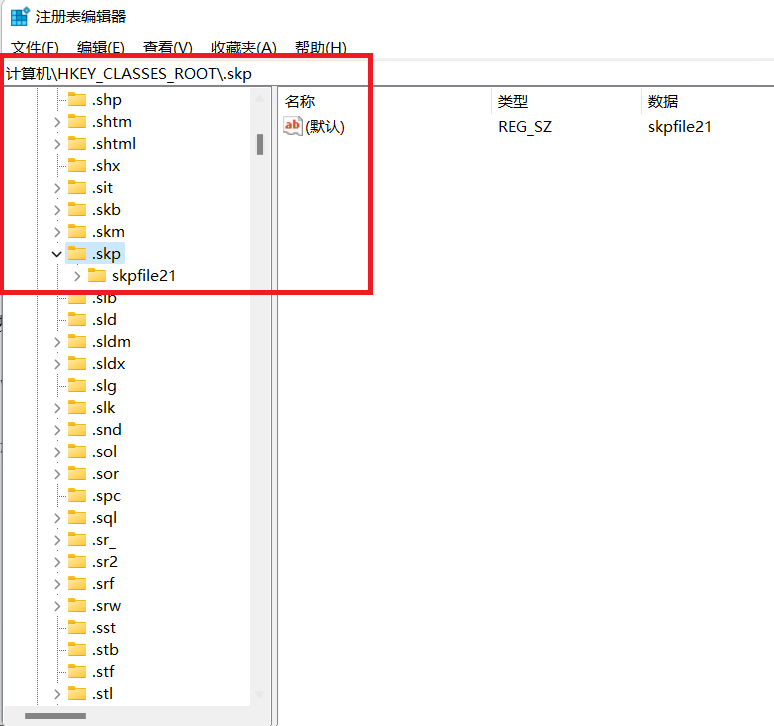Viewport: 774px width, 726px height.
Task: Click the tree scrollbar down arrow
Action: (260, 694)
